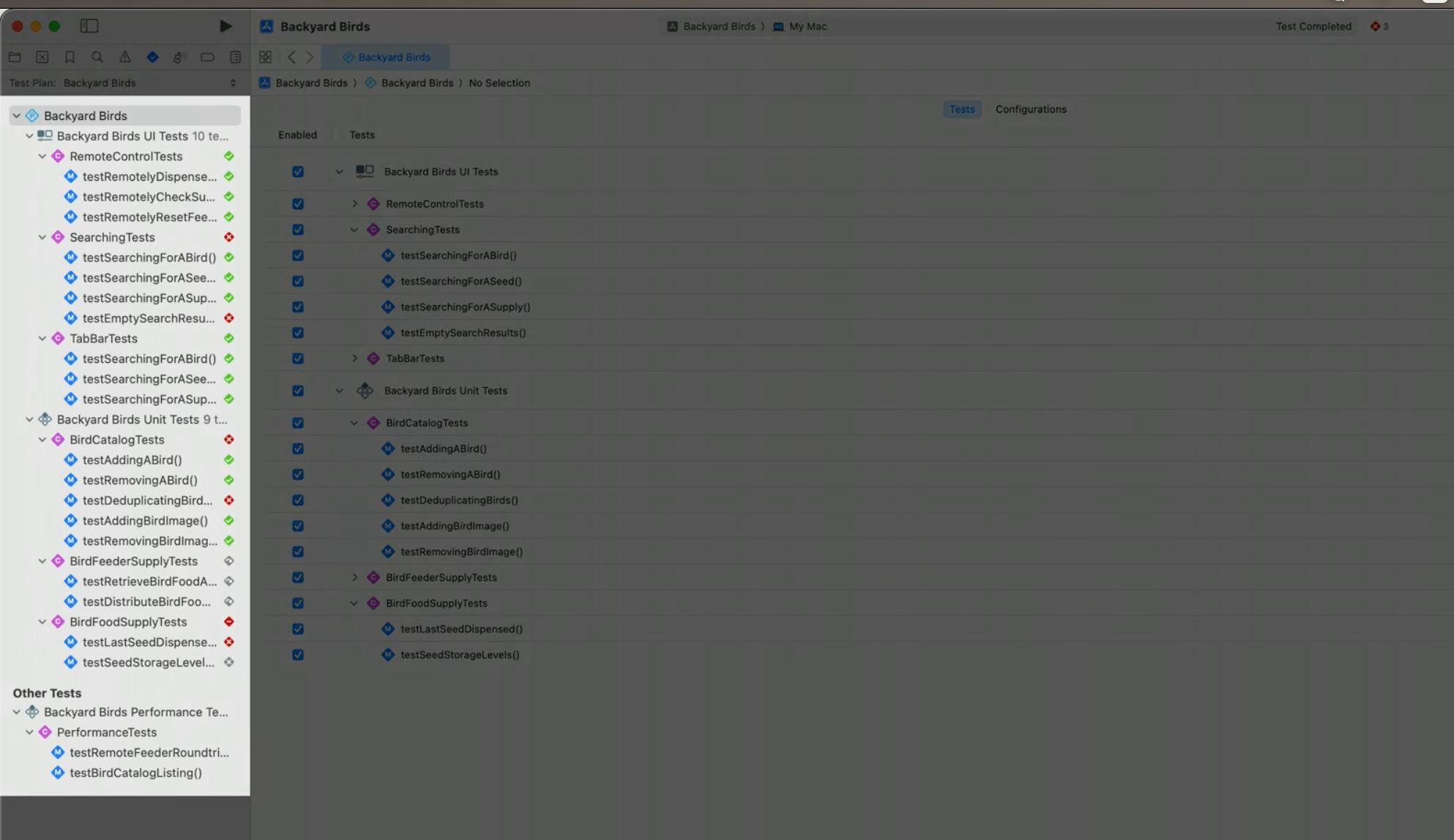Select the Test navigator diamond icon
This screenshot has width=1454, height=840.
pos(153,57)
